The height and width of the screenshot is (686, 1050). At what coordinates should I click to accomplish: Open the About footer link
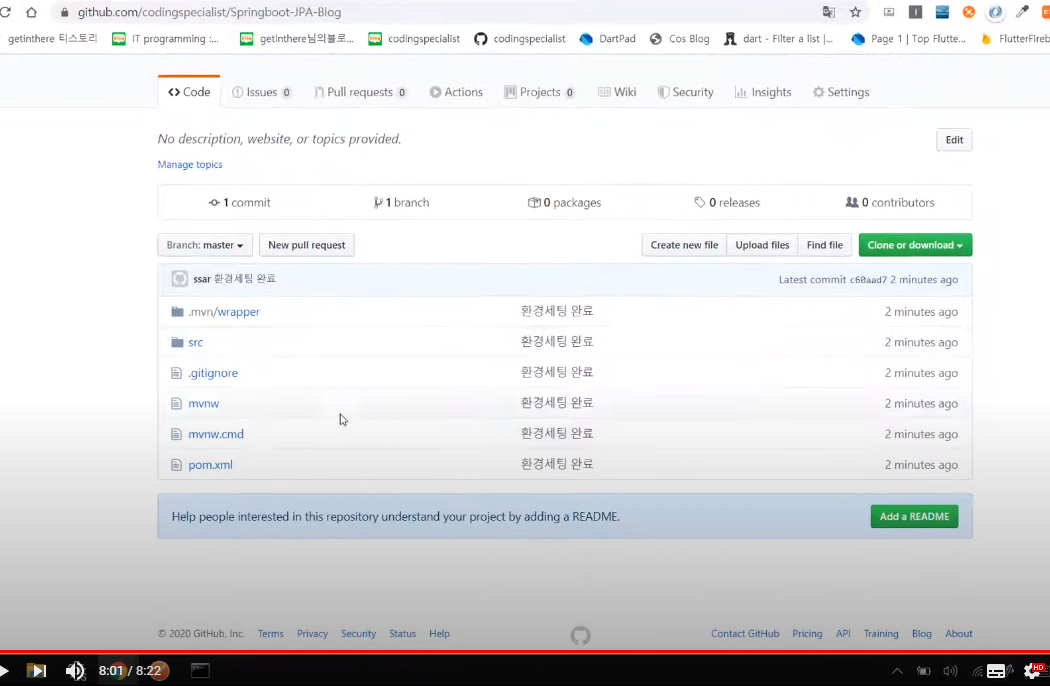tap(958, 634)
